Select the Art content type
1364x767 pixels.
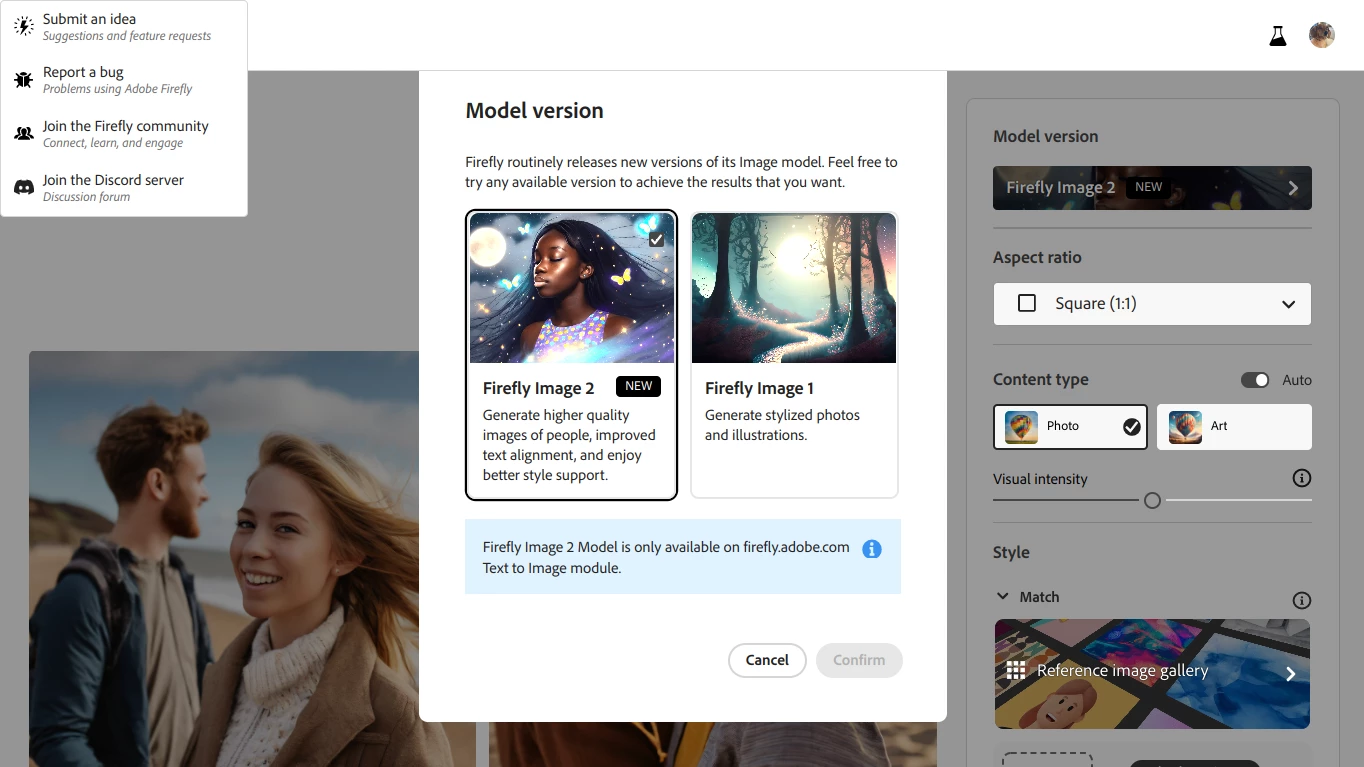click(x=1234, y=427)
